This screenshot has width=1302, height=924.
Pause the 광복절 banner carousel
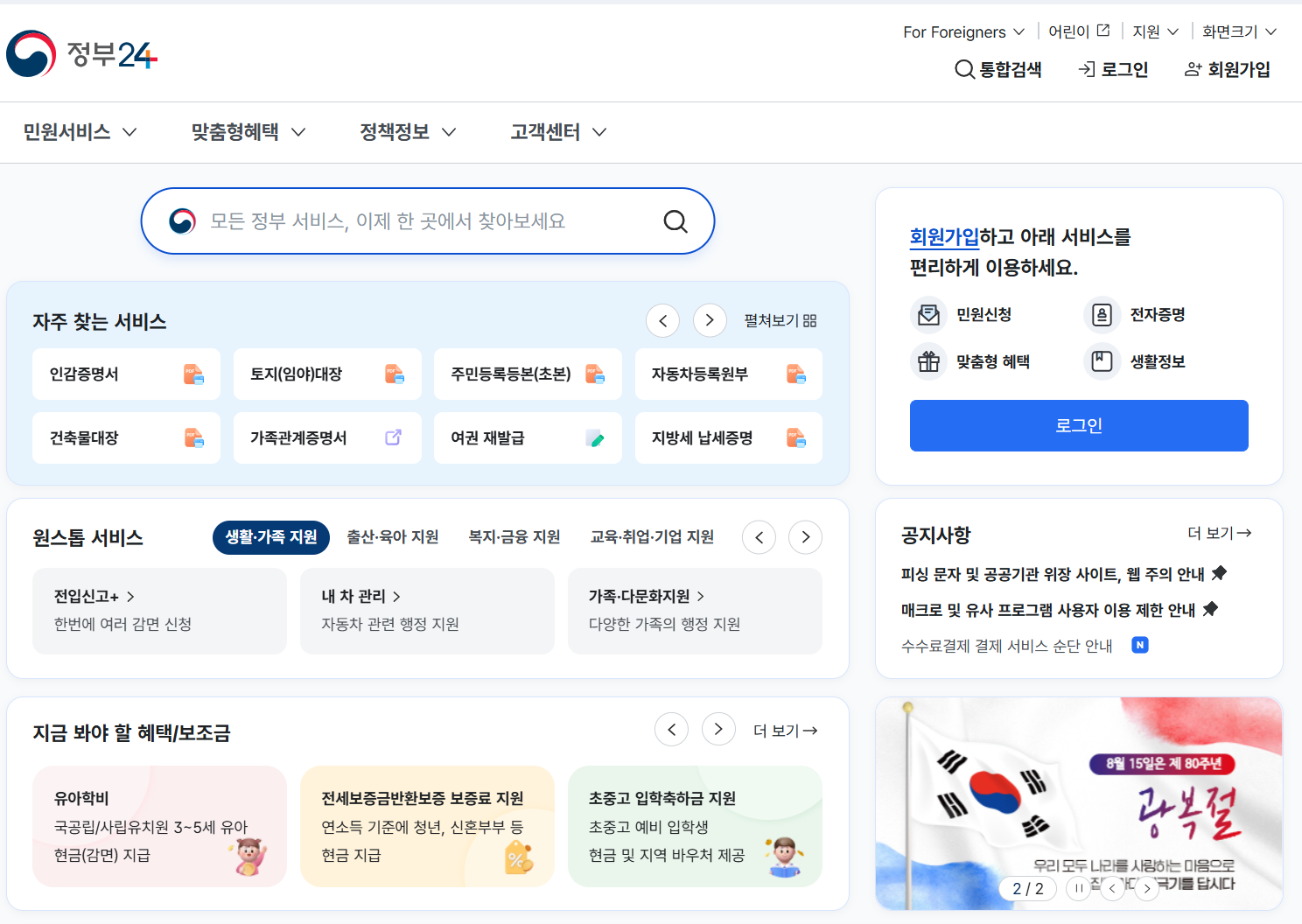coord(1078,888)
